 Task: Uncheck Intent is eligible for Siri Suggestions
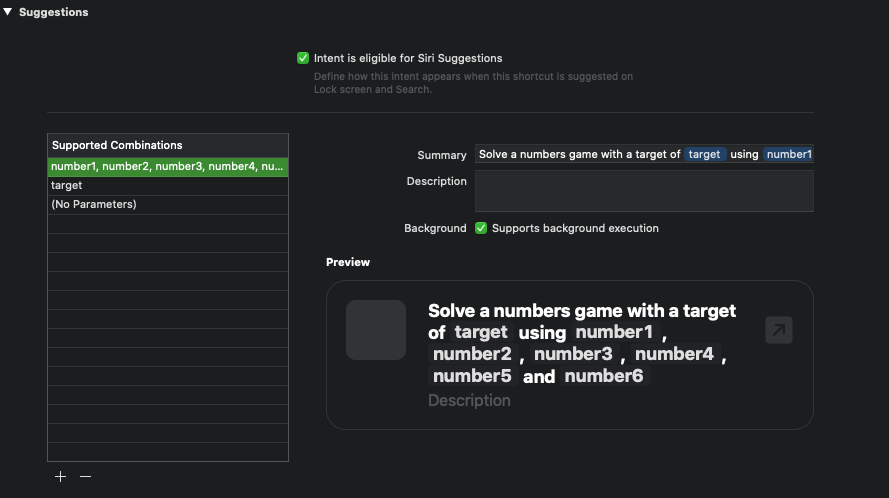[303, 58]
